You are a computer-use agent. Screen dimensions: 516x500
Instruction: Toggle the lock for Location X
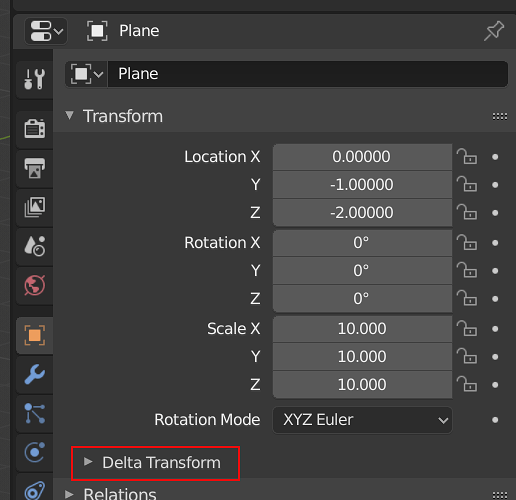[x=467, y=157]
